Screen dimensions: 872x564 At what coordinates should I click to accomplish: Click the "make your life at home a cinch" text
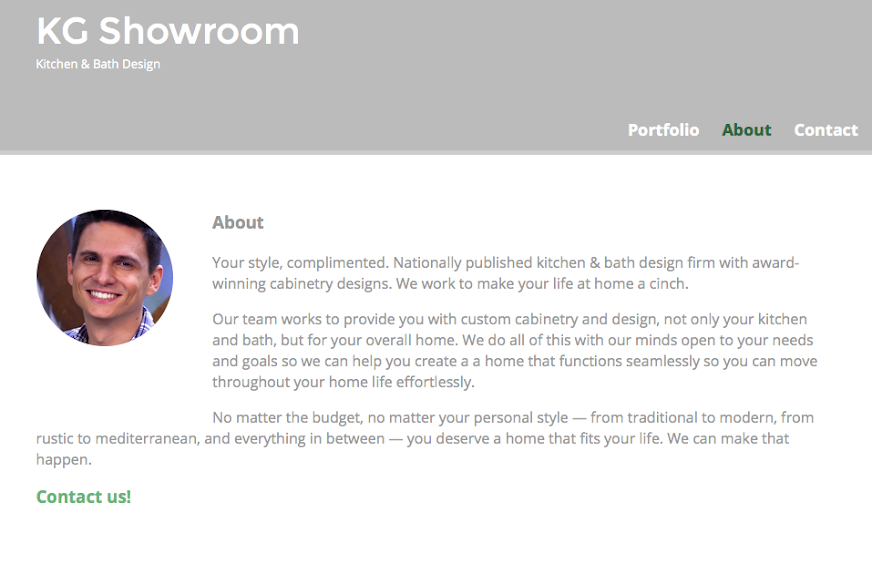[580, 284]
